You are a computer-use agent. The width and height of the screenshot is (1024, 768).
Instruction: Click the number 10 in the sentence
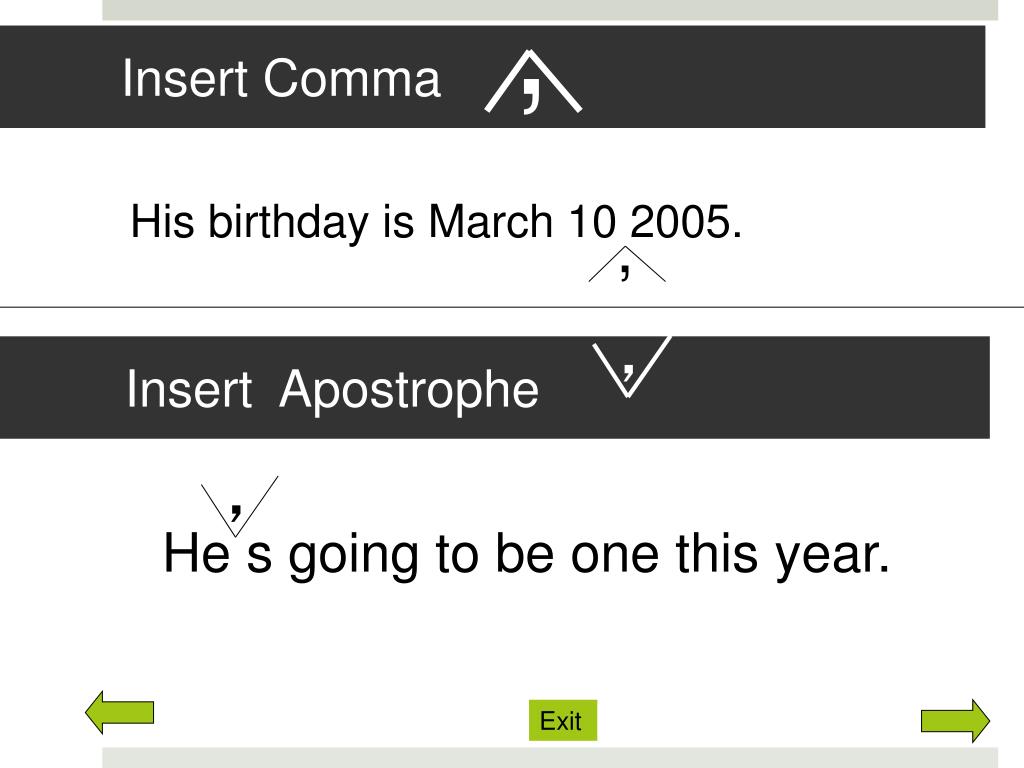pyautogui.click(x=592, y=222)
